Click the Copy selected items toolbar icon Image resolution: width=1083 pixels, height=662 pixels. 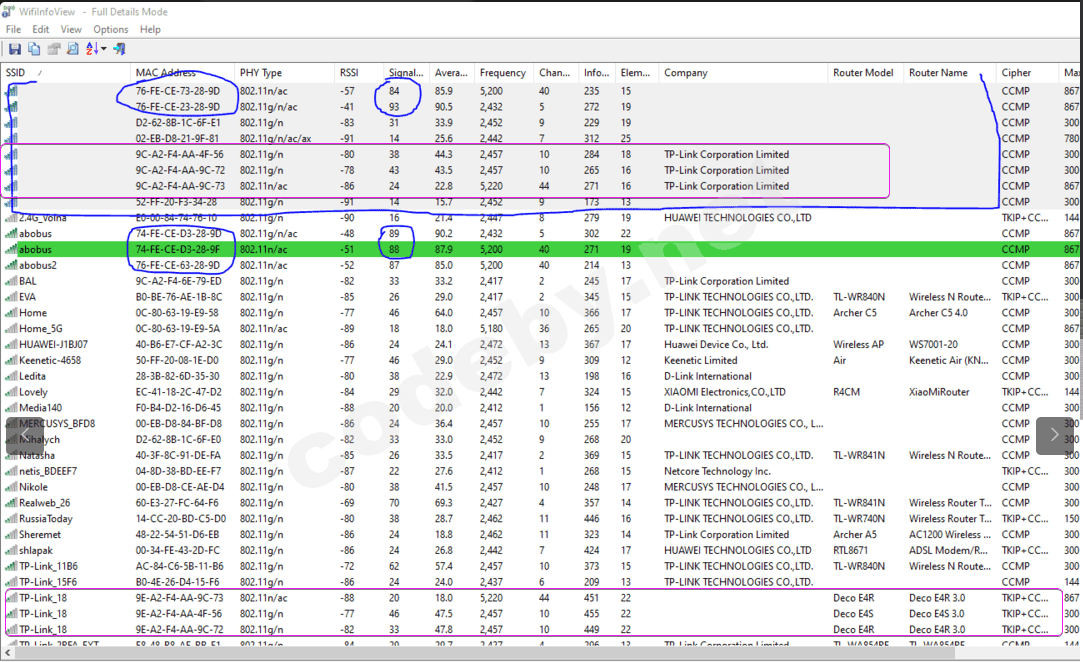[x=34, y=49]
